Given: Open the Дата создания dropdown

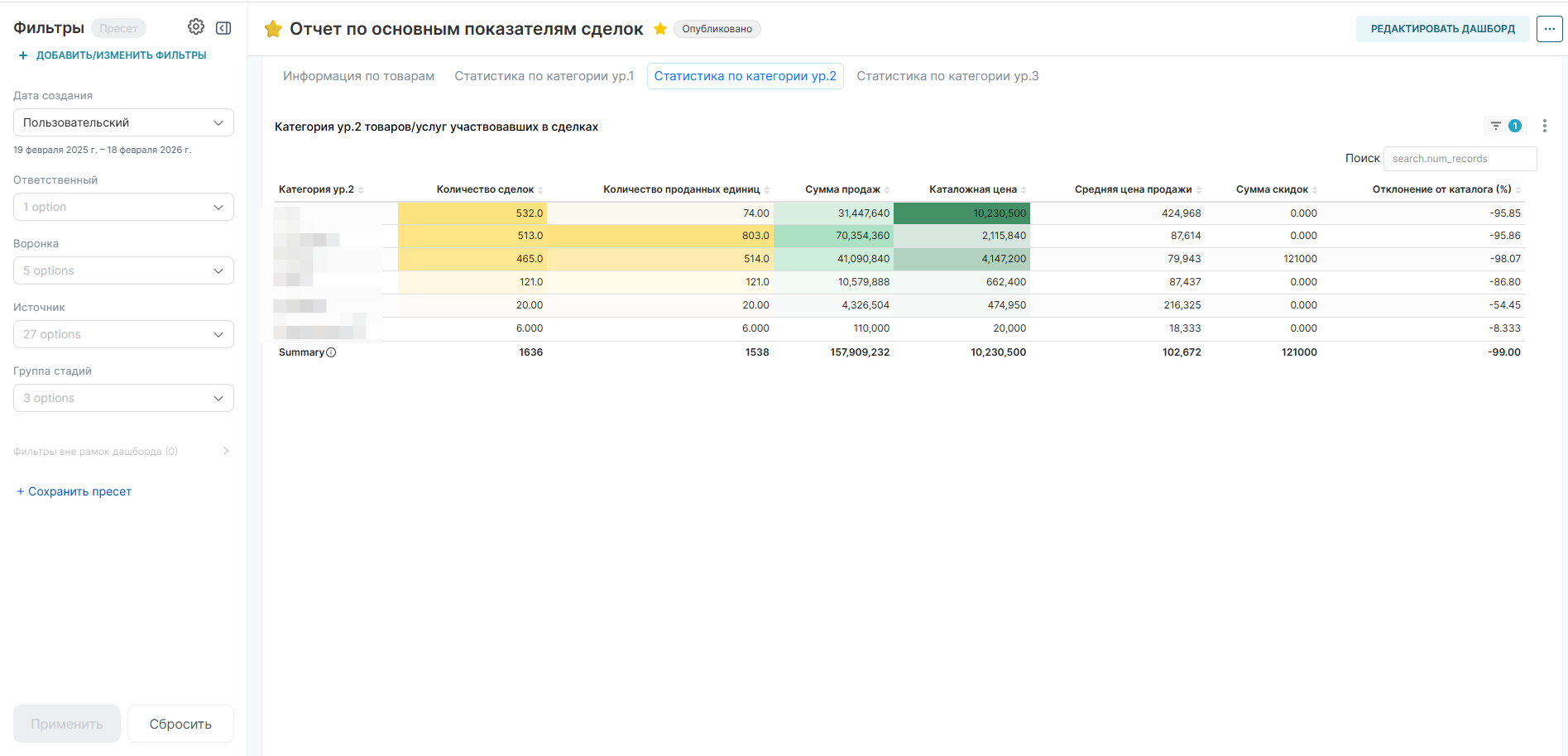Looking at the screenshot, I should click(x=123, y=122).
